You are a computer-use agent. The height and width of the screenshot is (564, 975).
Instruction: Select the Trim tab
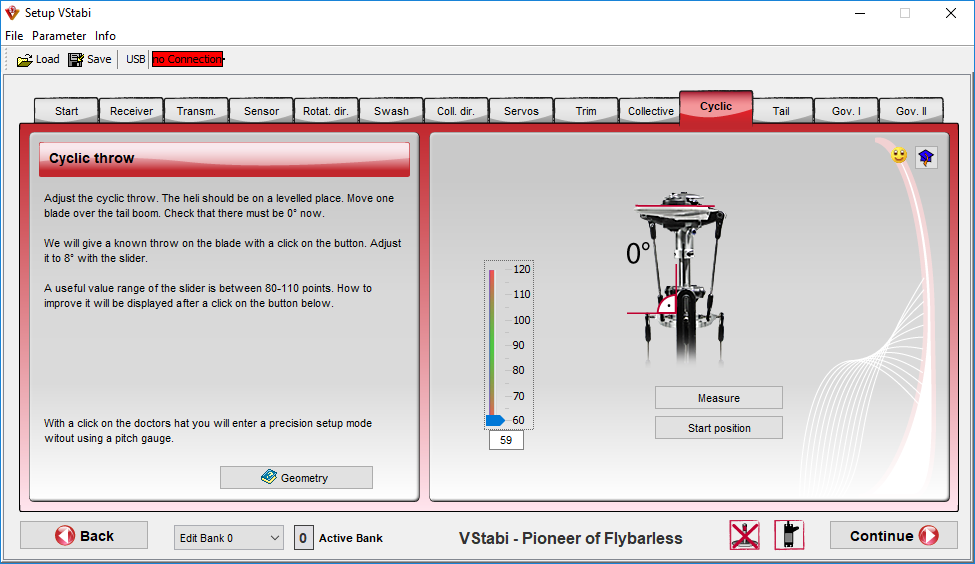[x=586, y=111]
